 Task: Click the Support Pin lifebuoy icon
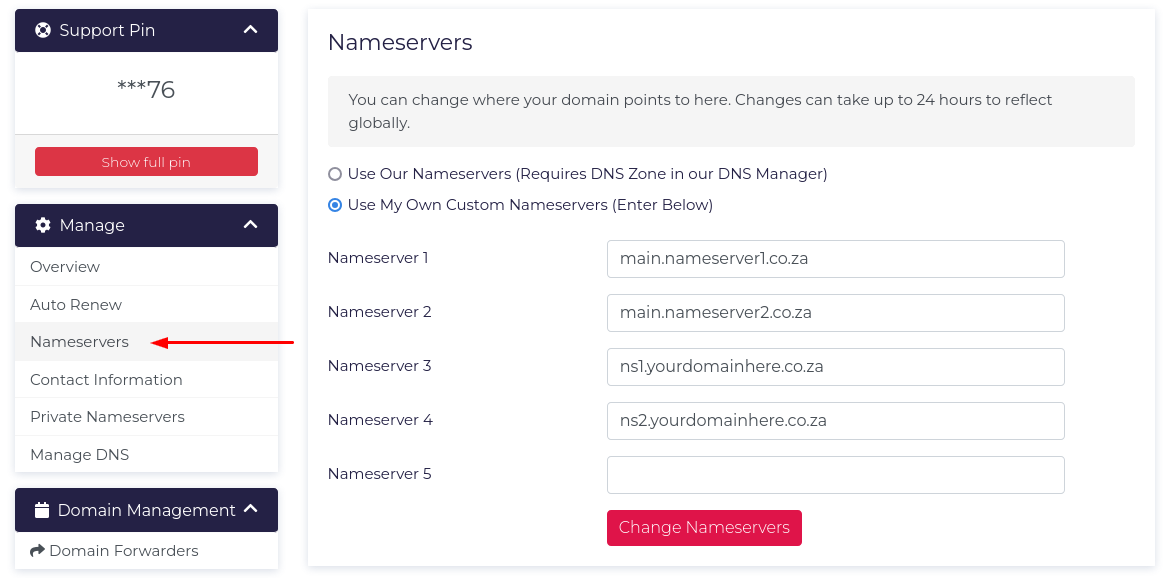(43, 30)
